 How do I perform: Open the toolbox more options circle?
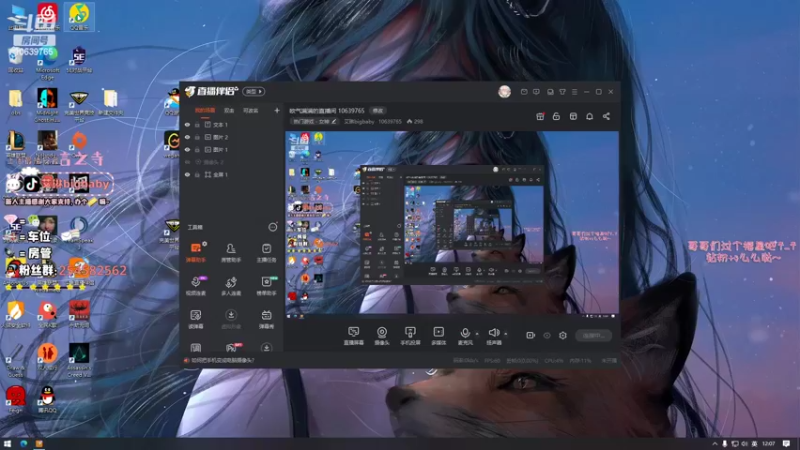click(x=273, y=227)
